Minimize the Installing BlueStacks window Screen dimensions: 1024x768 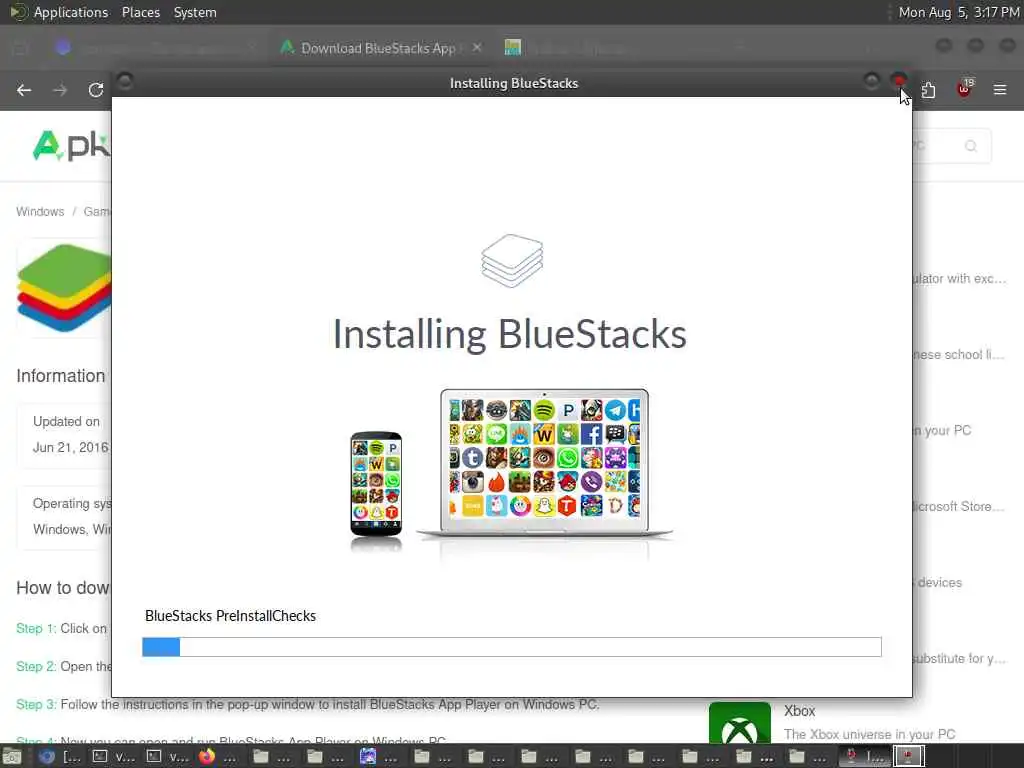pos(871,81)
